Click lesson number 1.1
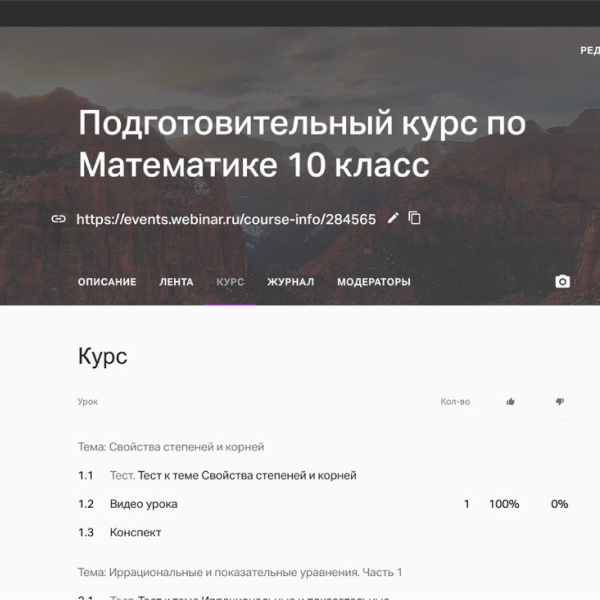The height and width of the screenshot is (600, 600). (x=86, y=476)
